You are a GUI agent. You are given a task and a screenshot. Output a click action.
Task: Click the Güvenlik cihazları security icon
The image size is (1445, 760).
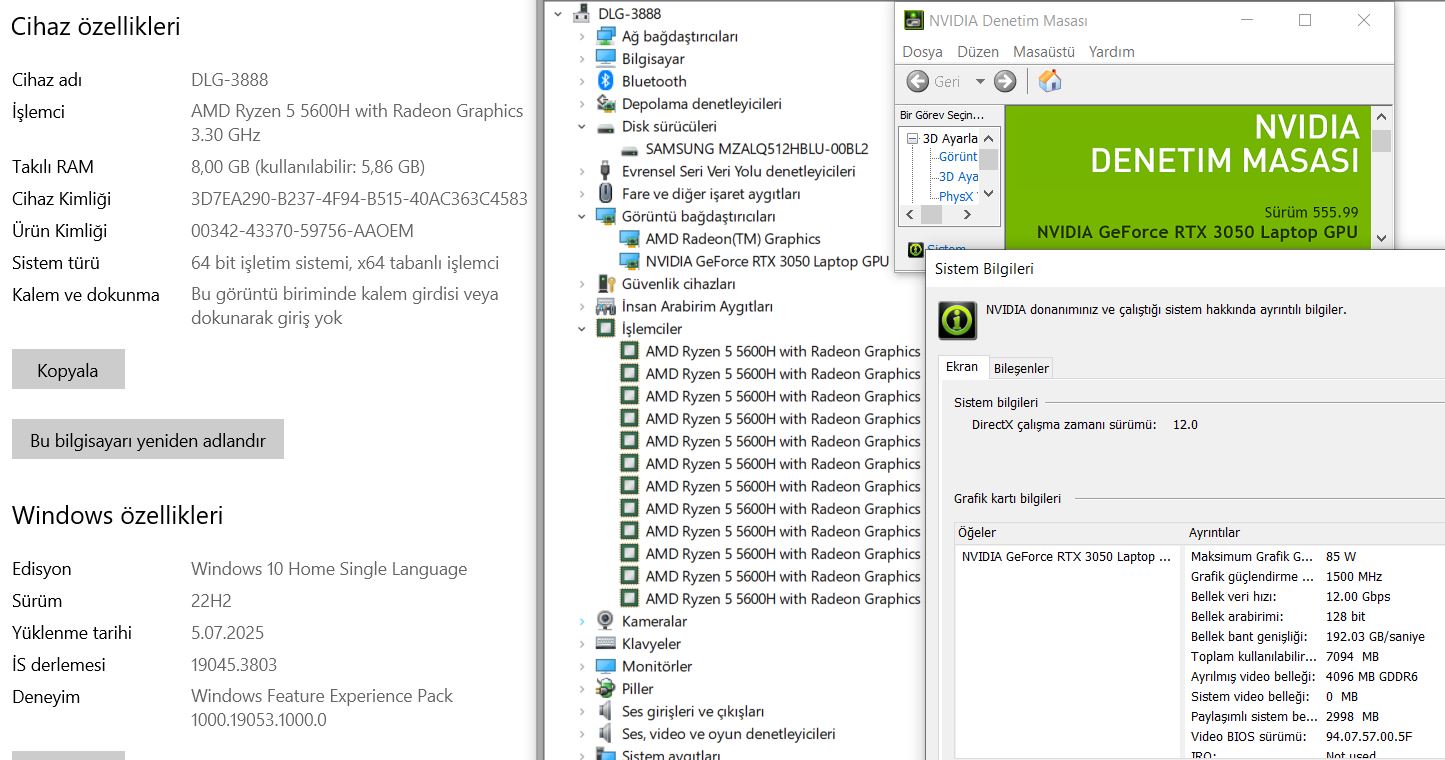[x=605, y=284]
